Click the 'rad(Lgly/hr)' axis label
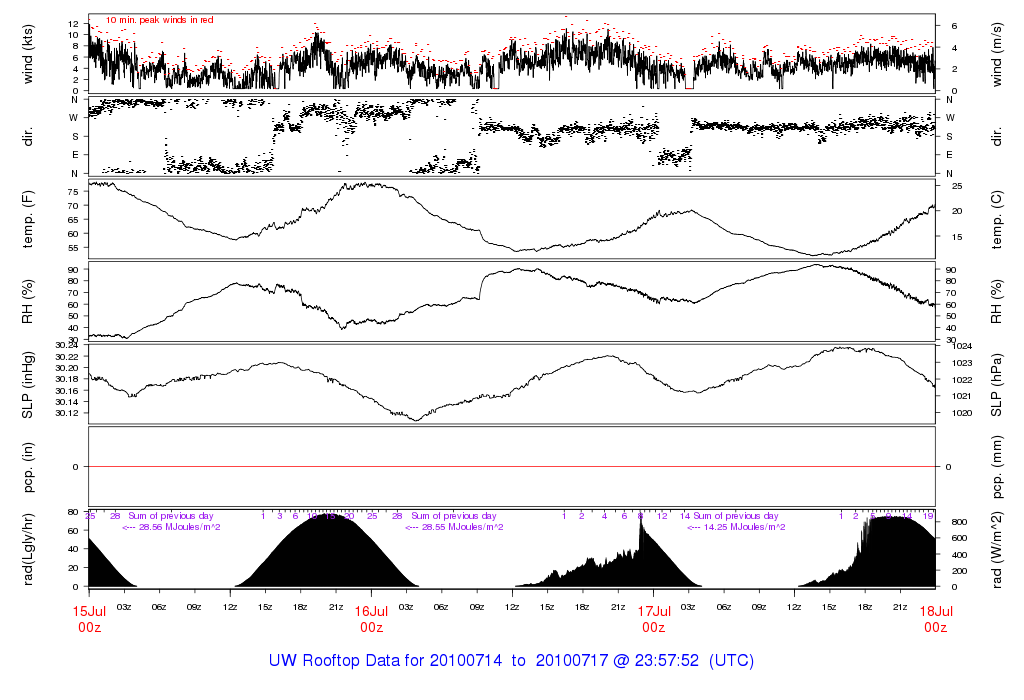The width and height of the screenshot is (1024, 700). coord(28,549)
